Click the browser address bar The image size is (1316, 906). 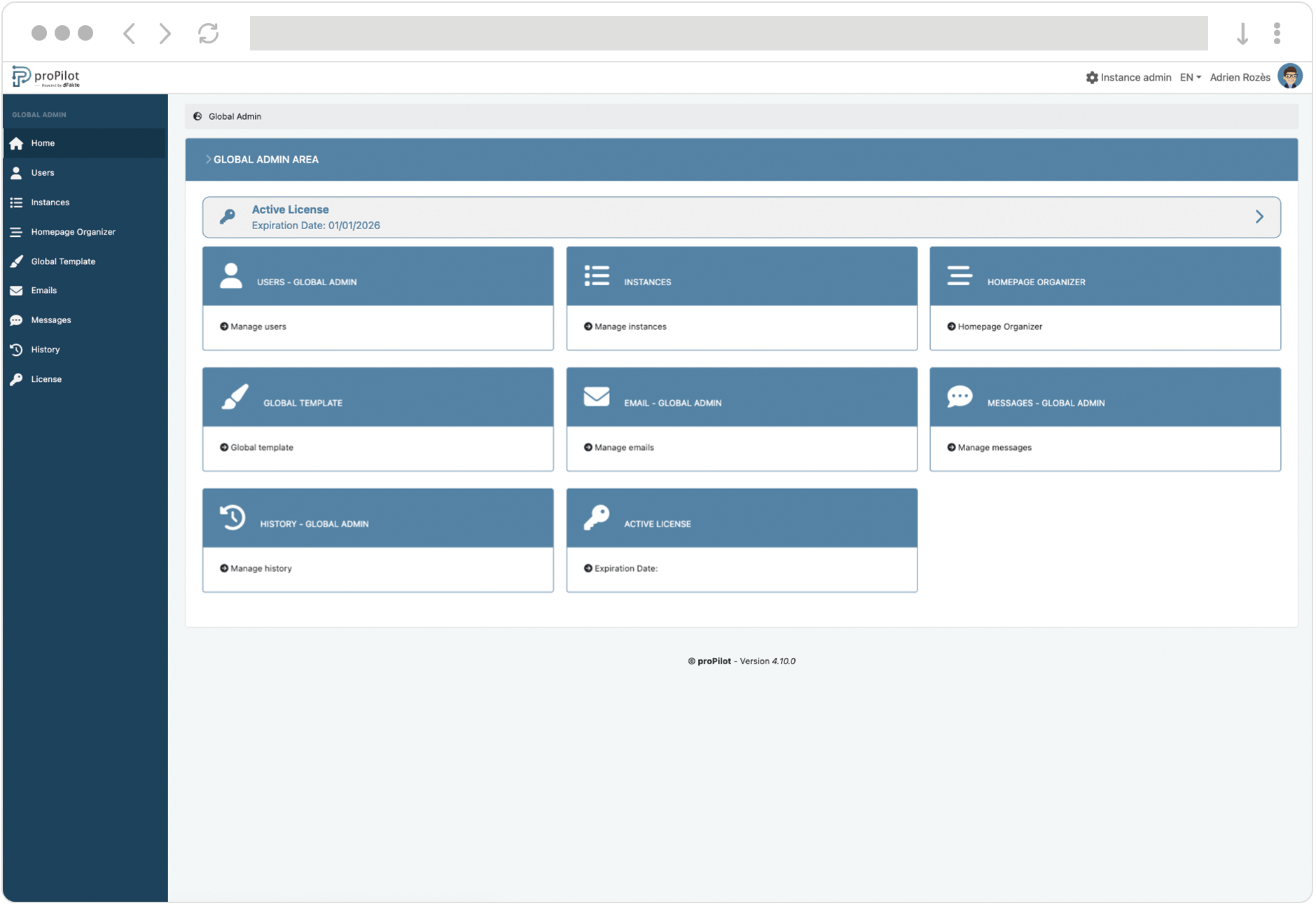(x=728, y=34)
